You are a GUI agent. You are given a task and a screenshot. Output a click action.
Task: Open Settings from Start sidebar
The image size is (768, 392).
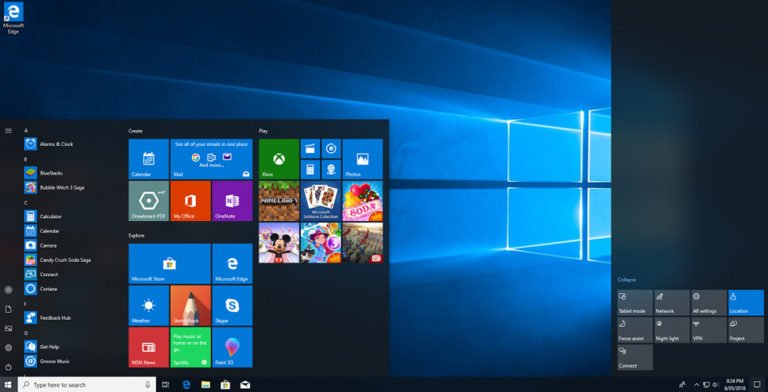[x=8, y=347]
